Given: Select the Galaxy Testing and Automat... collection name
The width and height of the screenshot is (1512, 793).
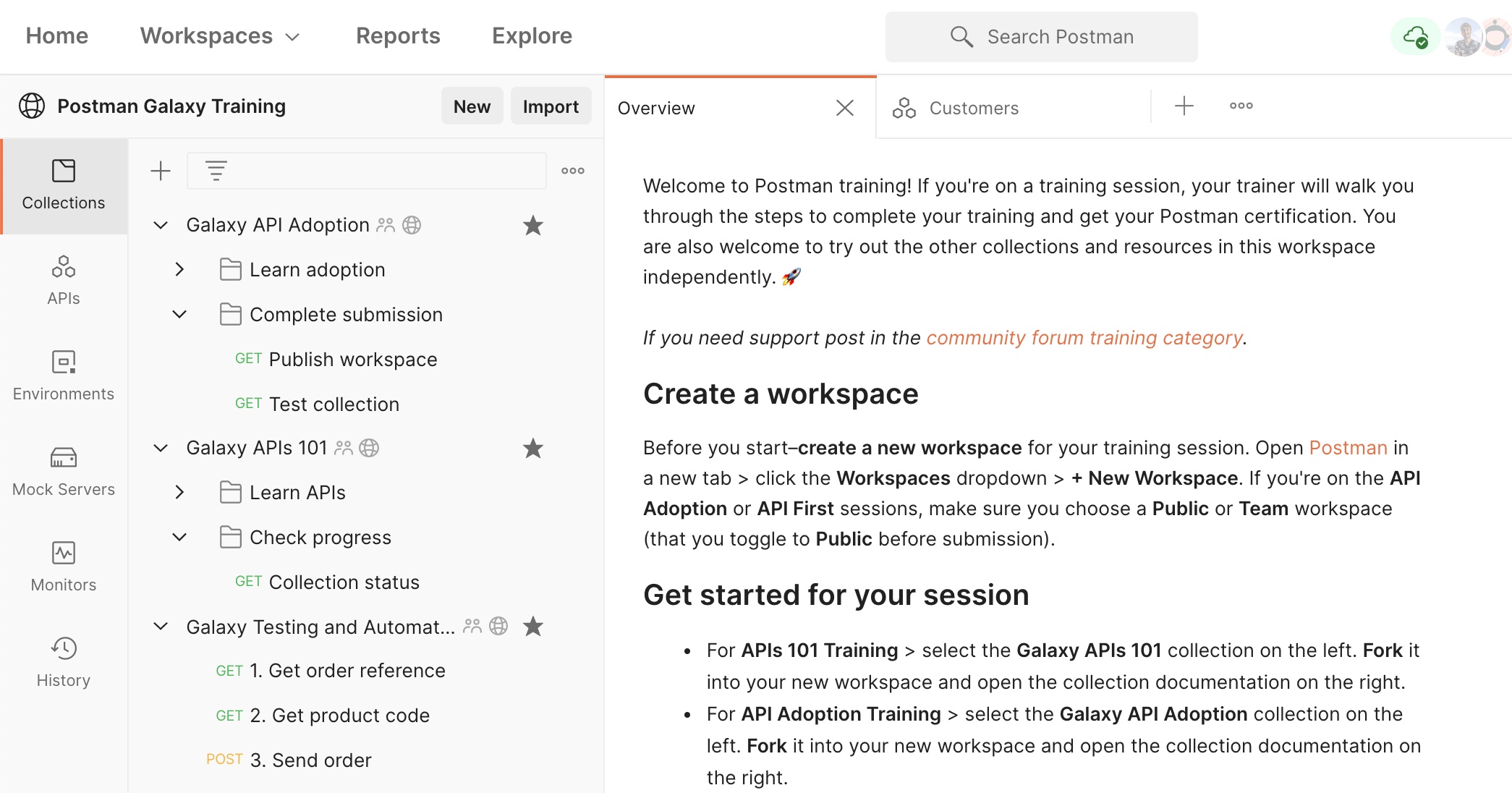Looking at the screenshot, I should 320,627.
